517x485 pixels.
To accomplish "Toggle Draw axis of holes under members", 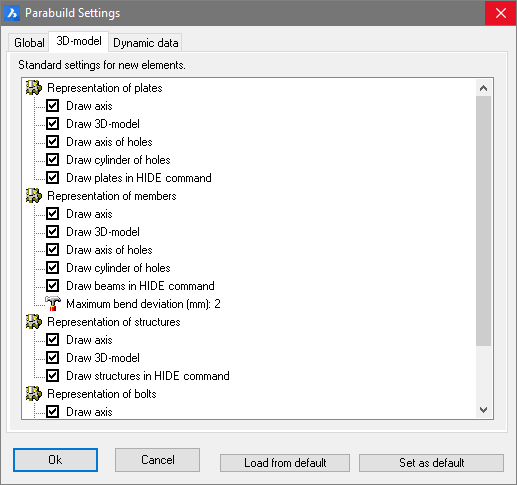I will tap(53, 250).
